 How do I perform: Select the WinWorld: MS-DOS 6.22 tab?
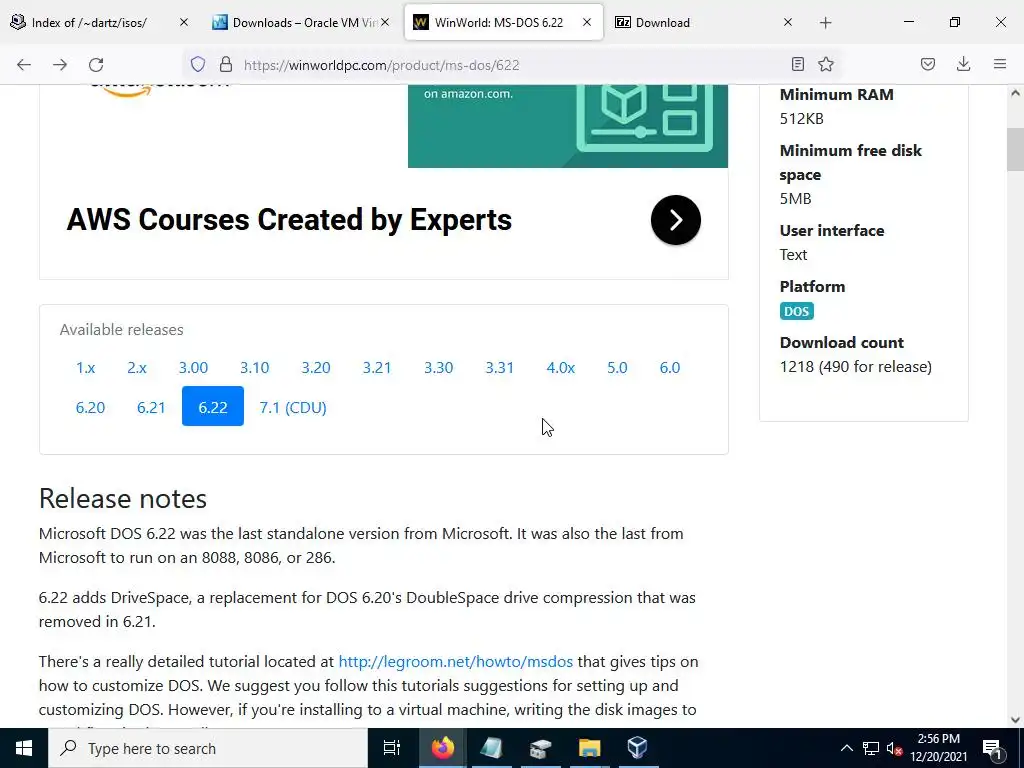point(504,22)
